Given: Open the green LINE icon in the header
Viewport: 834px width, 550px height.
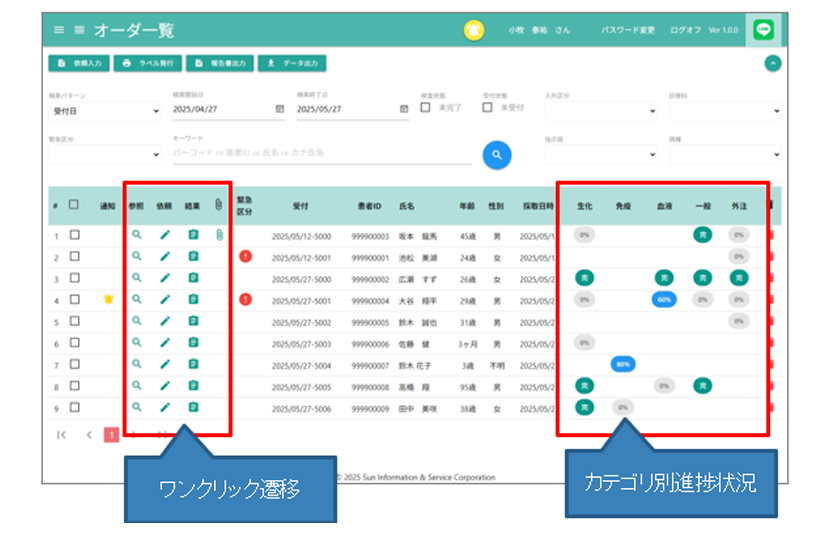Looking at the screenshot, I should click(x=765, y=30).
